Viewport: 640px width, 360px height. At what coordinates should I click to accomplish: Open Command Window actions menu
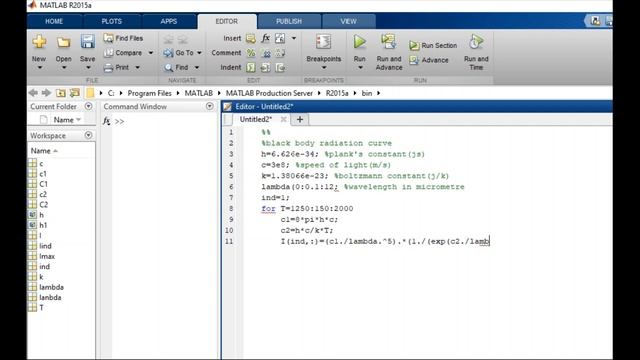tap(209, 106)
